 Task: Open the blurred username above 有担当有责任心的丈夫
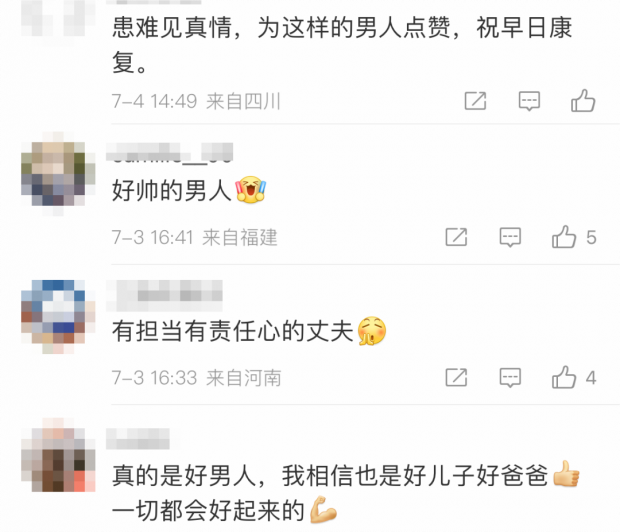click(164, 295)
